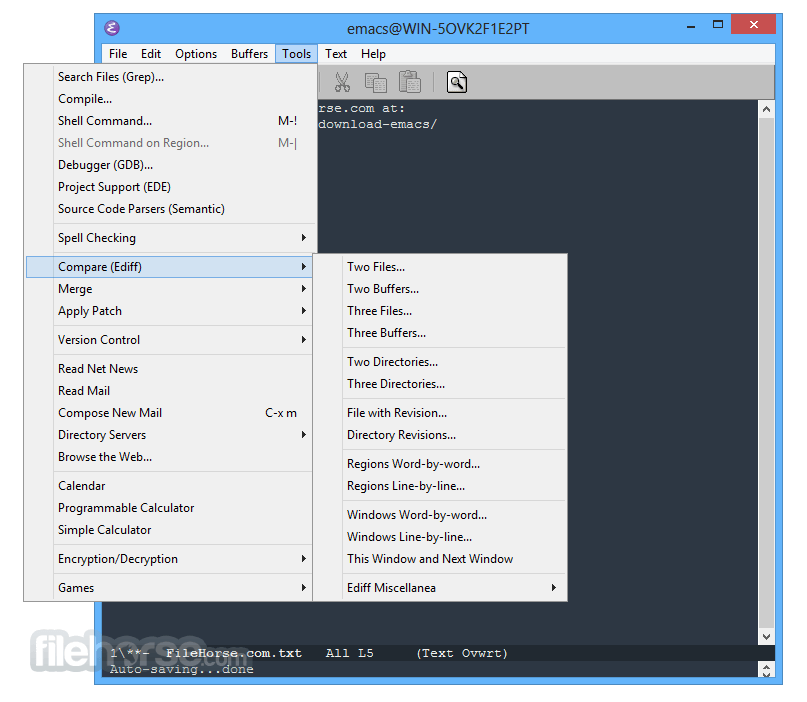This screenshot has height=702, width=807.
Task: Close the open Tools menu
Action: [x=296, y=54]
